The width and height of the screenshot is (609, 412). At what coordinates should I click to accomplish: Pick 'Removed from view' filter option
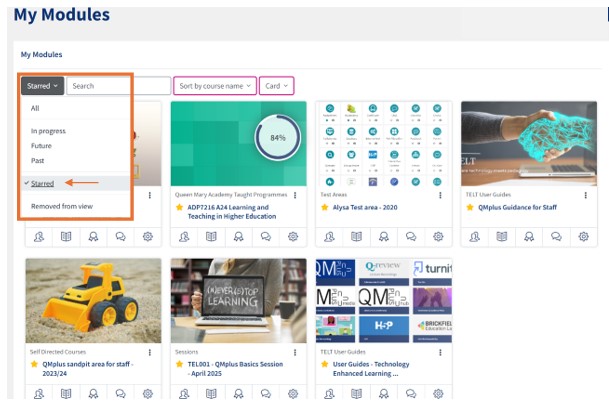click(x=62, y=206)
